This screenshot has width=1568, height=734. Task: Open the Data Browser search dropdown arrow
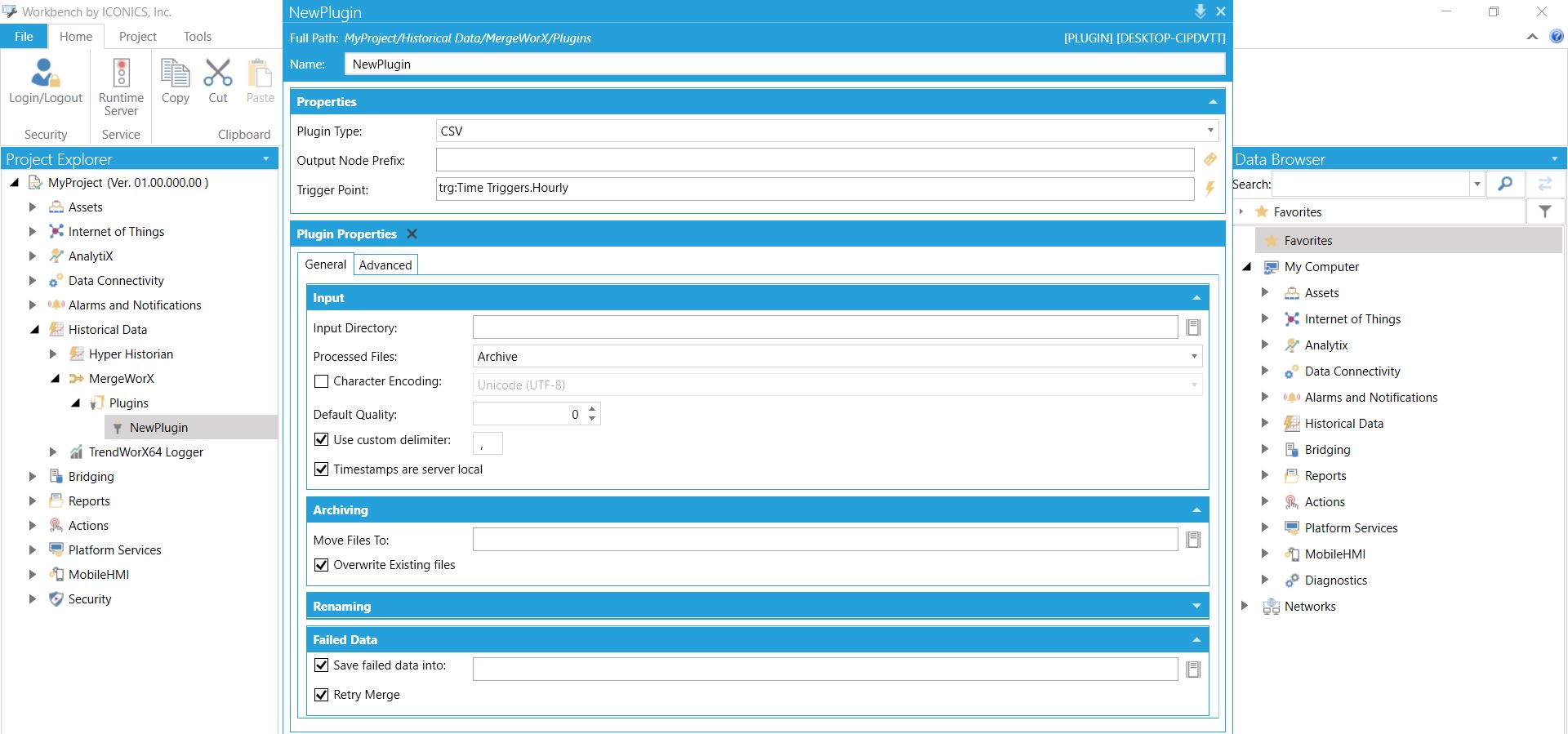pos(1477,185)
